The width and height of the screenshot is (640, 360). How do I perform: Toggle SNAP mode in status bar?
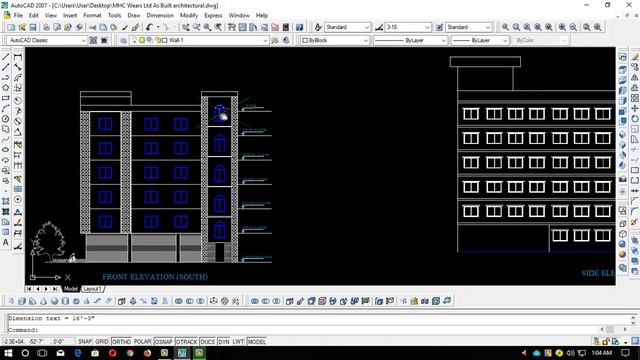coord(85,342)
